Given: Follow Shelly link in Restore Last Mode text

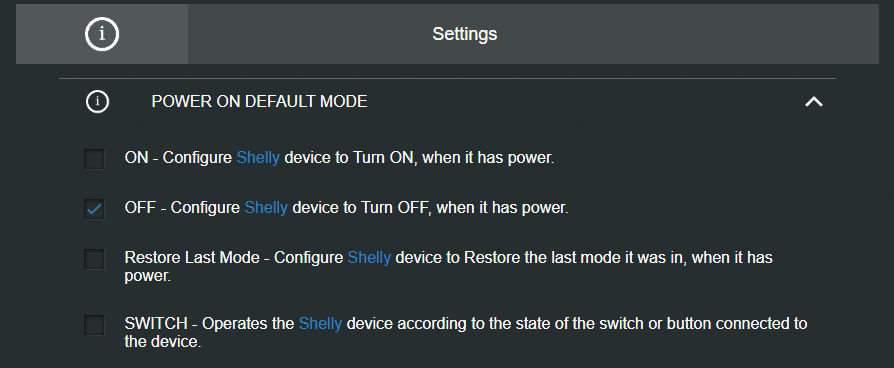Looking at the screenshot, I should coord(369,258).
